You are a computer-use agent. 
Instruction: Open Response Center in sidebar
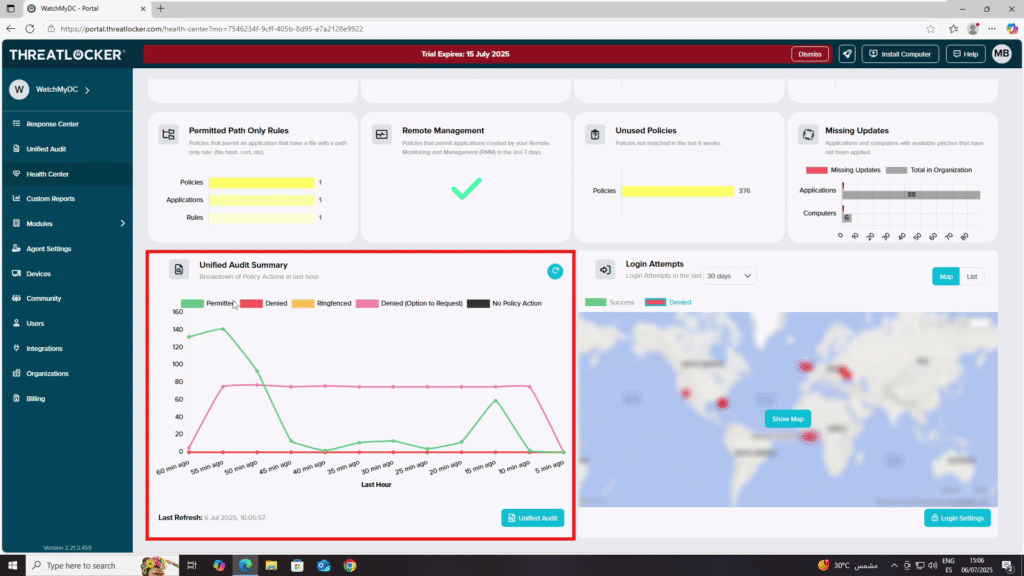[52, 124]
